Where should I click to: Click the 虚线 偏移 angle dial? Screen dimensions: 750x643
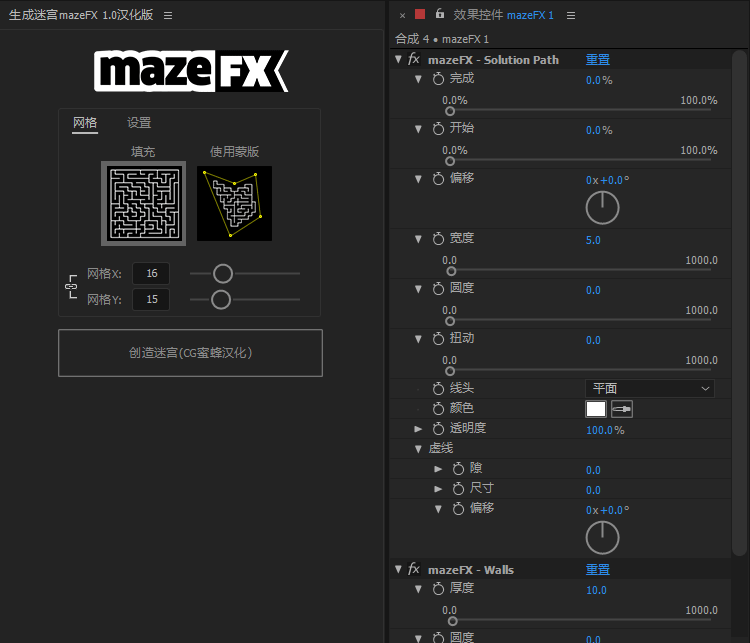[602, 538]
